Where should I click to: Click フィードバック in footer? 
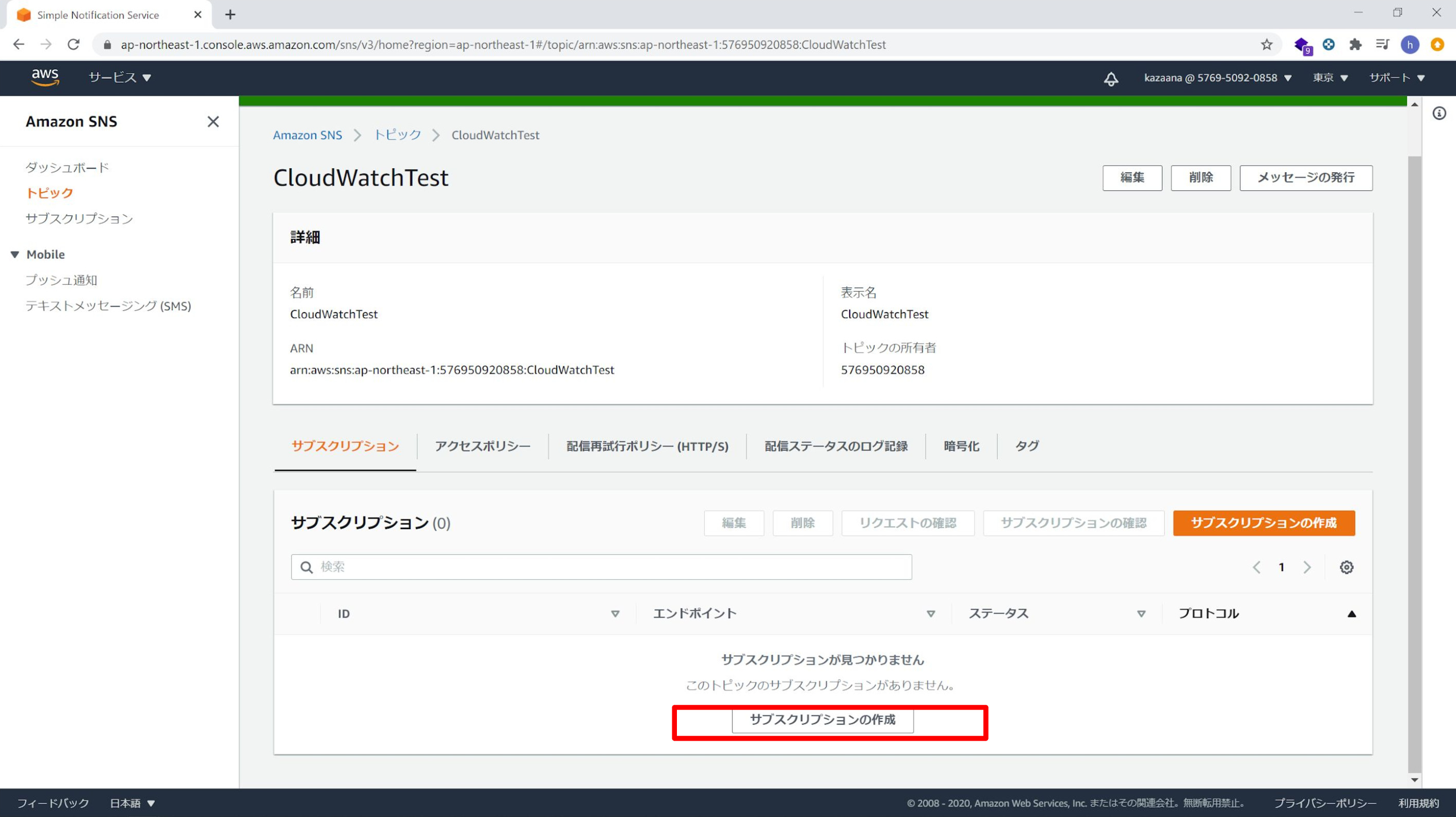point(53,803)
